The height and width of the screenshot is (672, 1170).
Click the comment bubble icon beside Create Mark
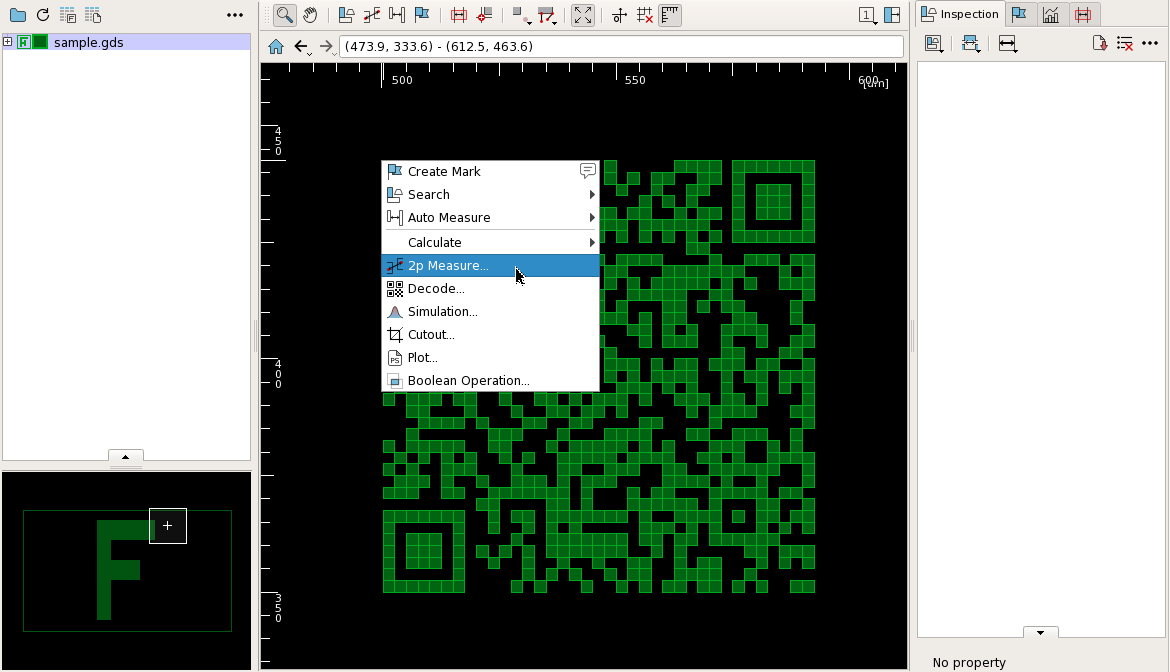pyautogui.click(x=588, y=171)
